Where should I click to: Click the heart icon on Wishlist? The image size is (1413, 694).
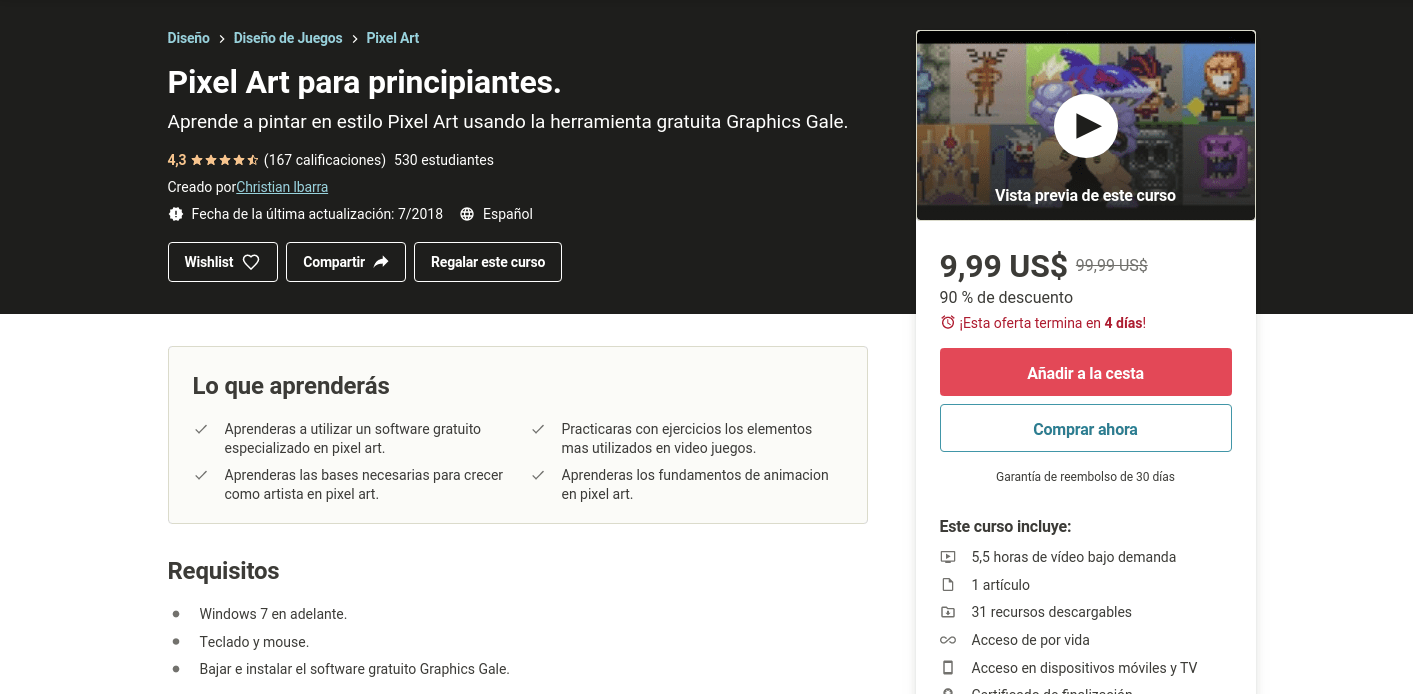click(251, 262)
